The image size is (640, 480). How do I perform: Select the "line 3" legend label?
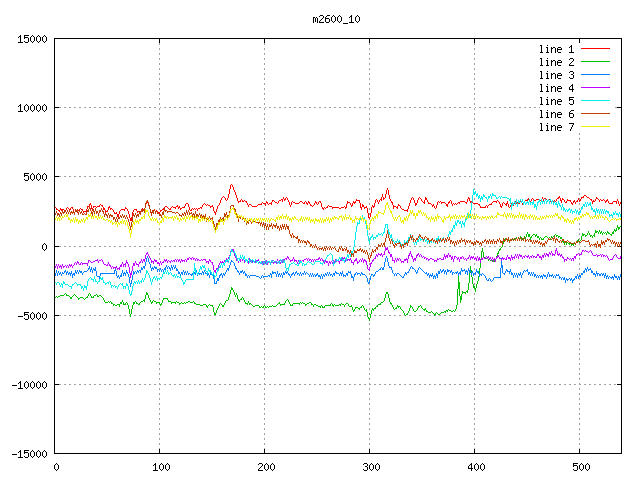[557, 75]
